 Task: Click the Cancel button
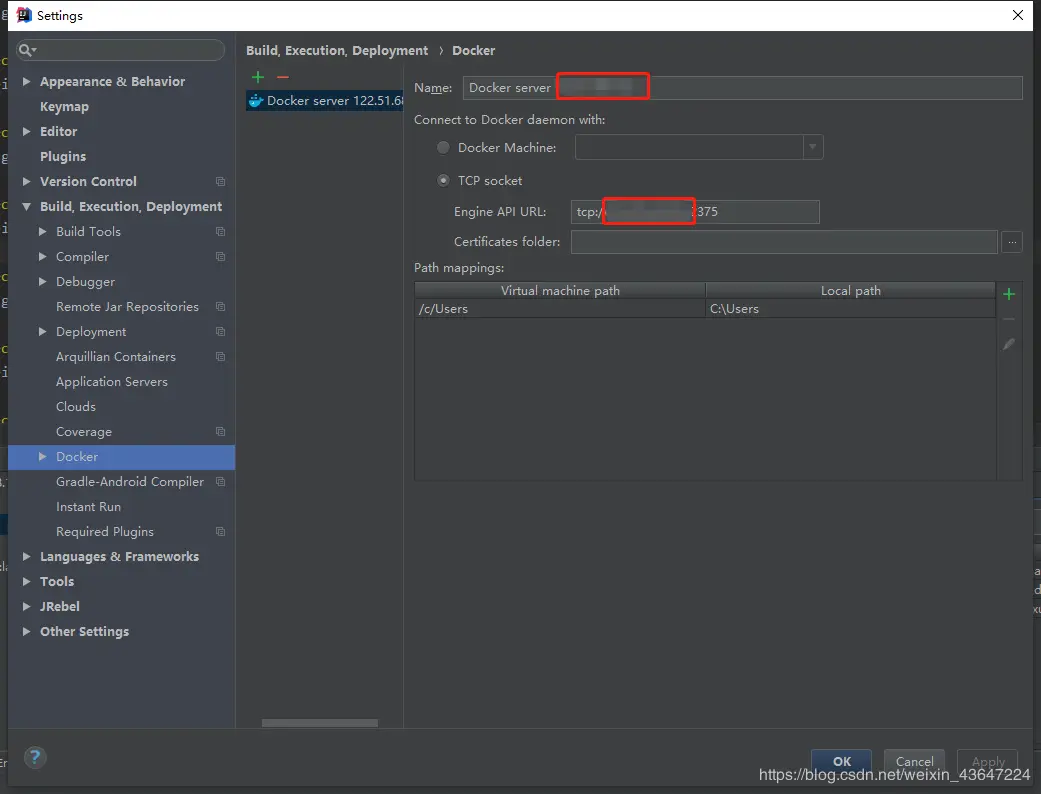tap(914, 761)
